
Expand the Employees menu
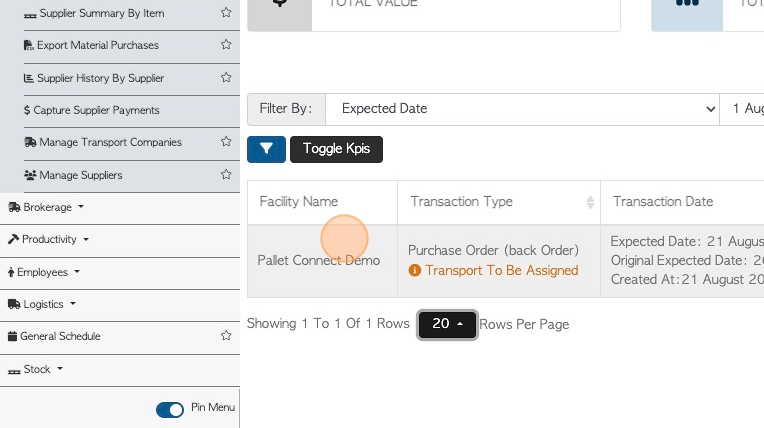(x=43, y=272)
